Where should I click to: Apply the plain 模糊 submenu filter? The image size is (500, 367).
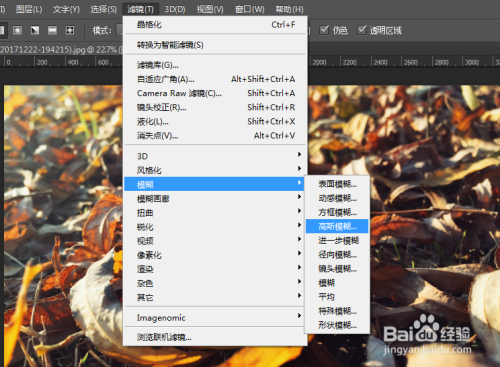coord(337,283)
